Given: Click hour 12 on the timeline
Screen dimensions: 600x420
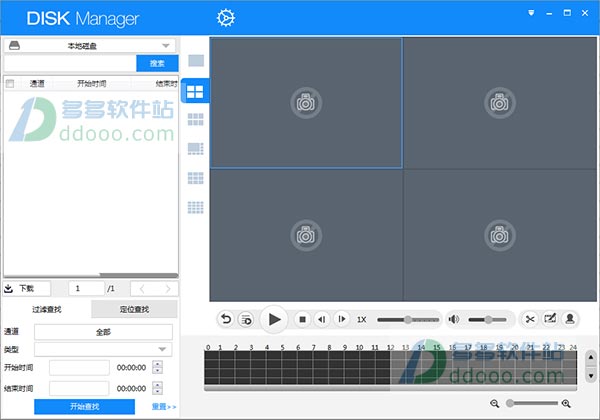Looking at the screenshot, I should coord(390,347).
